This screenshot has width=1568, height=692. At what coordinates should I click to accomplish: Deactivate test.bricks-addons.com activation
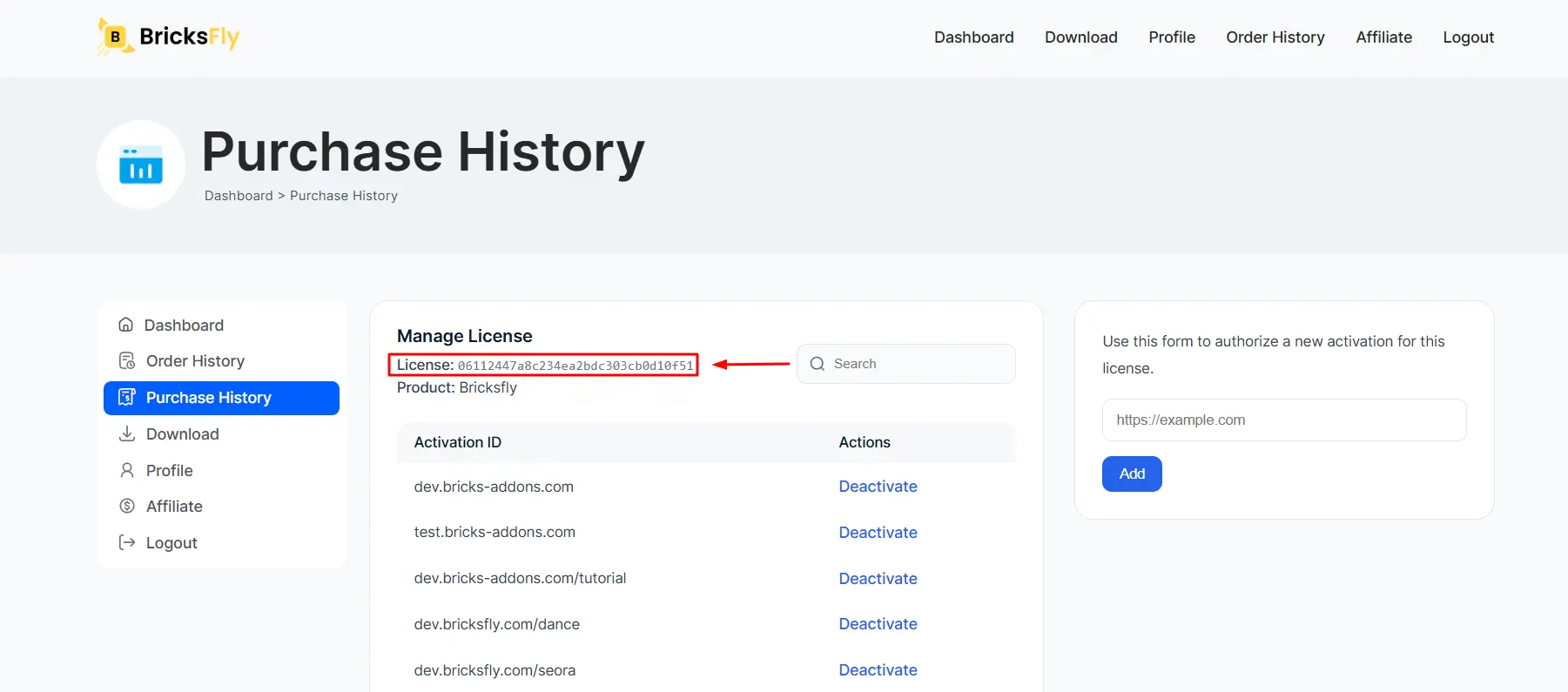pos(878,533)
